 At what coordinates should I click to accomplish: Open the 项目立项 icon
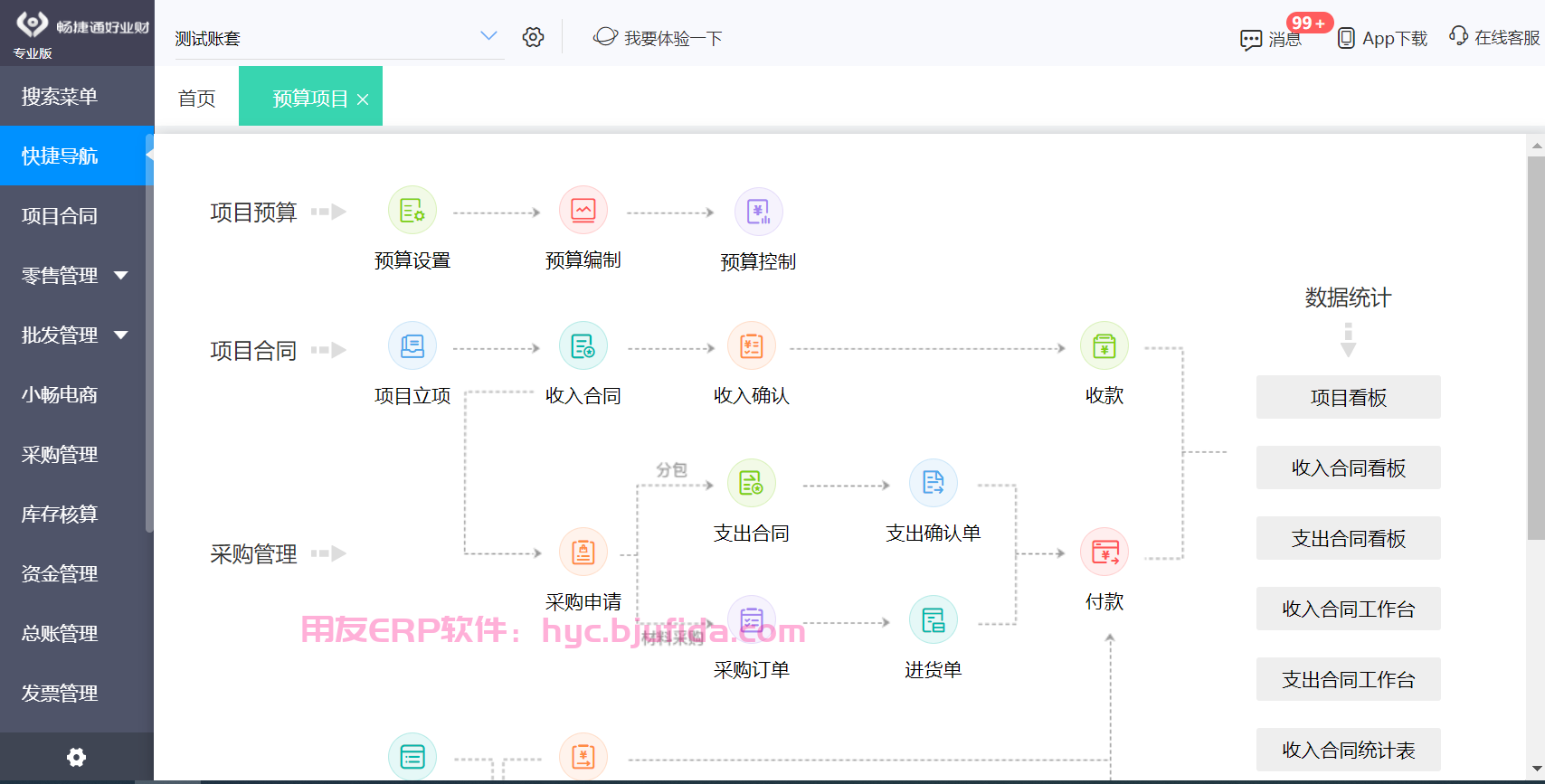412,345
